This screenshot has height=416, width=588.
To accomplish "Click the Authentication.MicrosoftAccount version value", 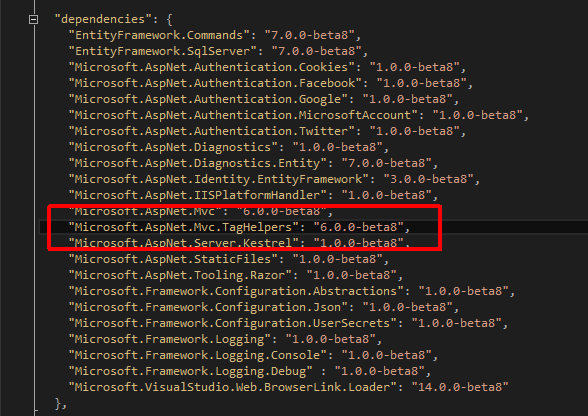I will click(477, 115).
